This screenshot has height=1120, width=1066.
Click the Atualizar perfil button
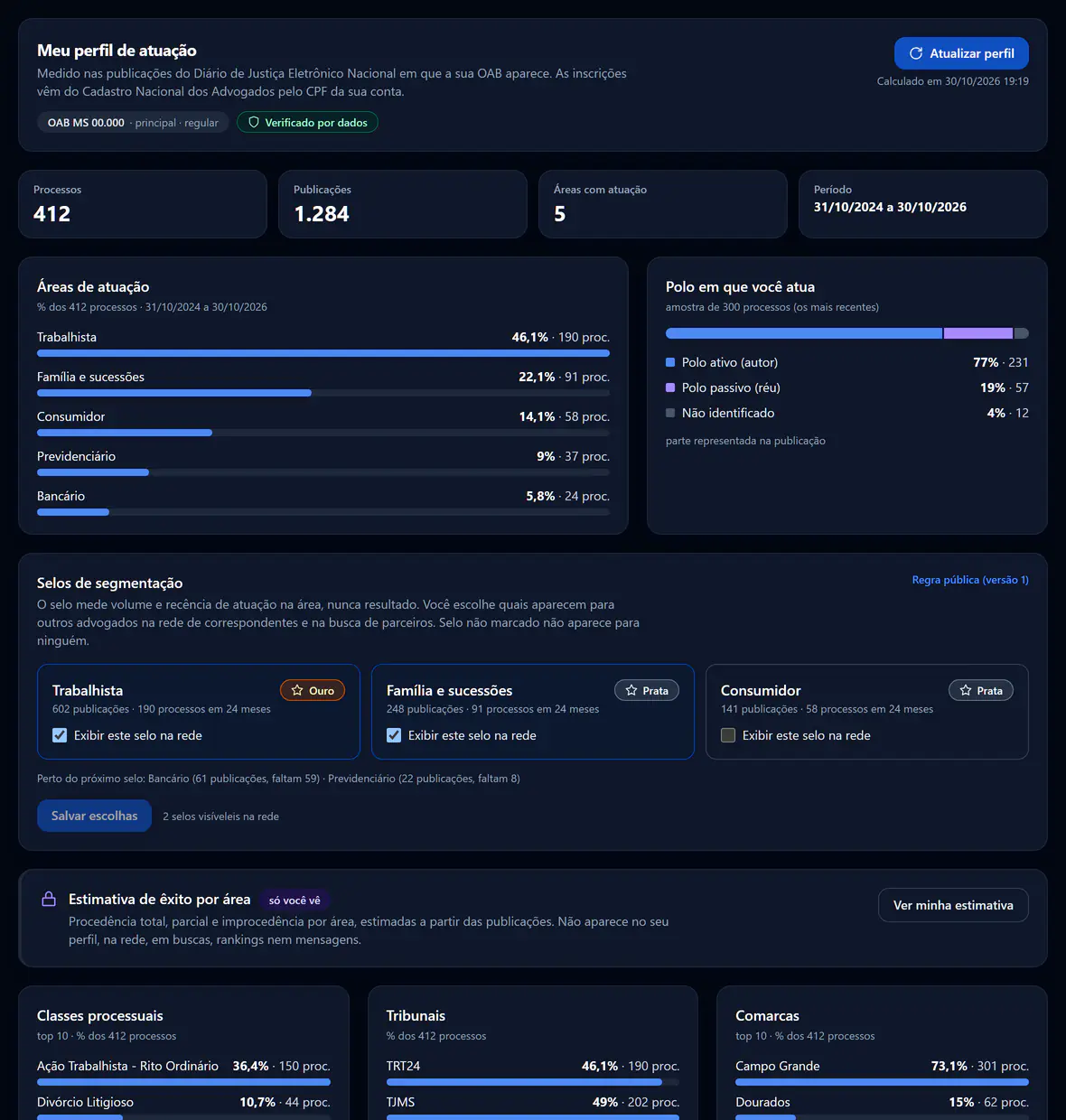961,53
